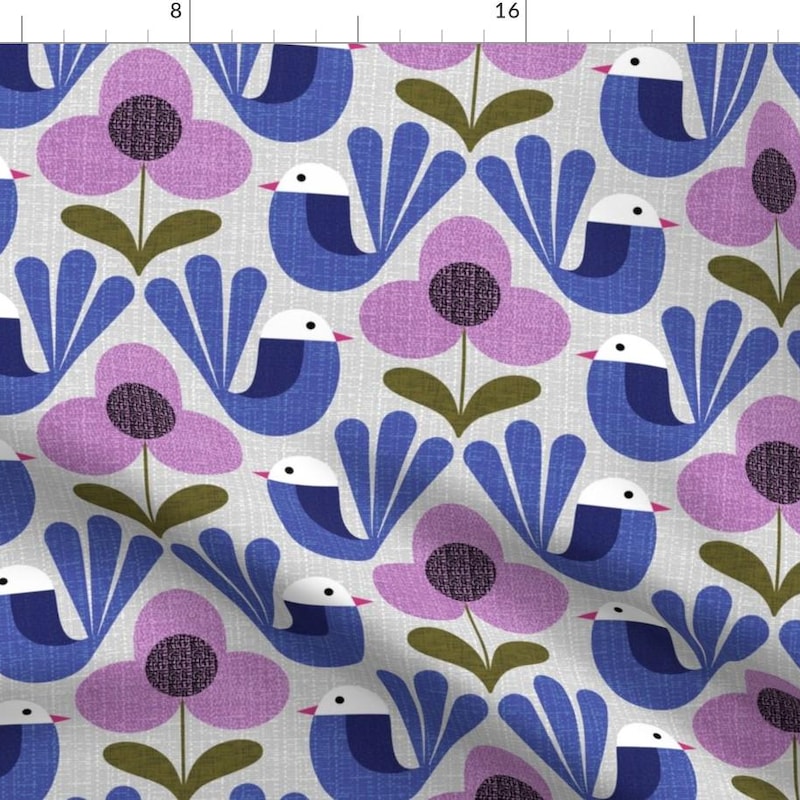Click the dark purple flower center at top left
Screen dimensions: 800x800
(x=145, y=130)
